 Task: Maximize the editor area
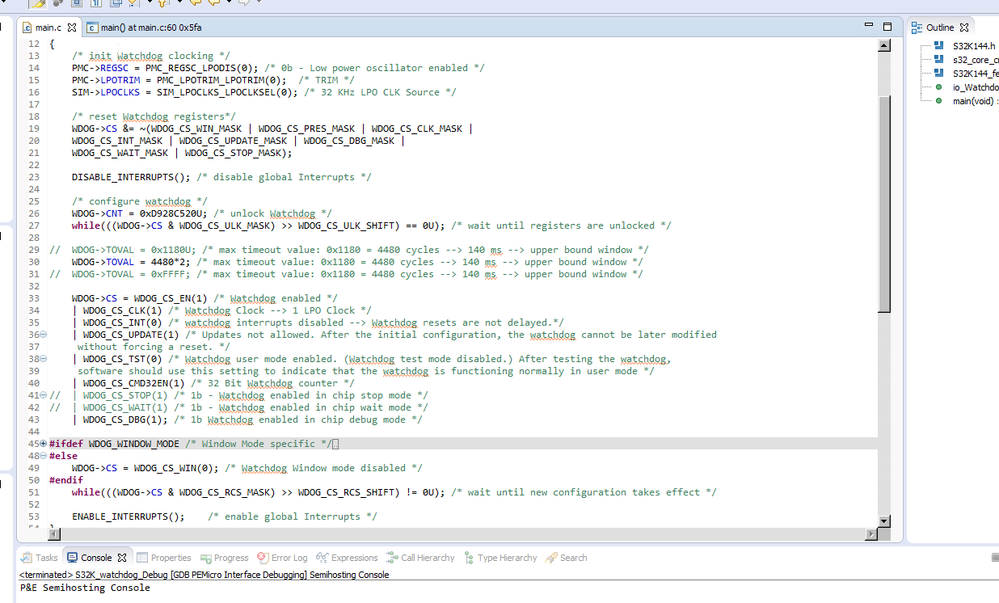coord(887,26)
